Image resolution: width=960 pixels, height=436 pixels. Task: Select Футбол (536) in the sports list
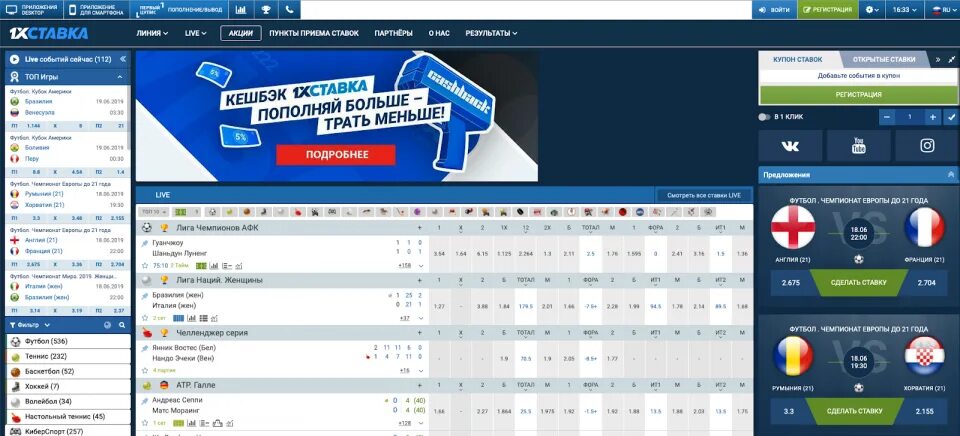(x=69, y=341)
